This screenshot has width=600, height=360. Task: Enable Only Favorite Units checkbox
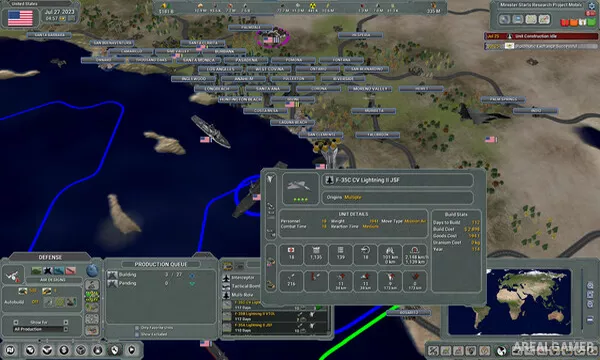click(137, 328)
